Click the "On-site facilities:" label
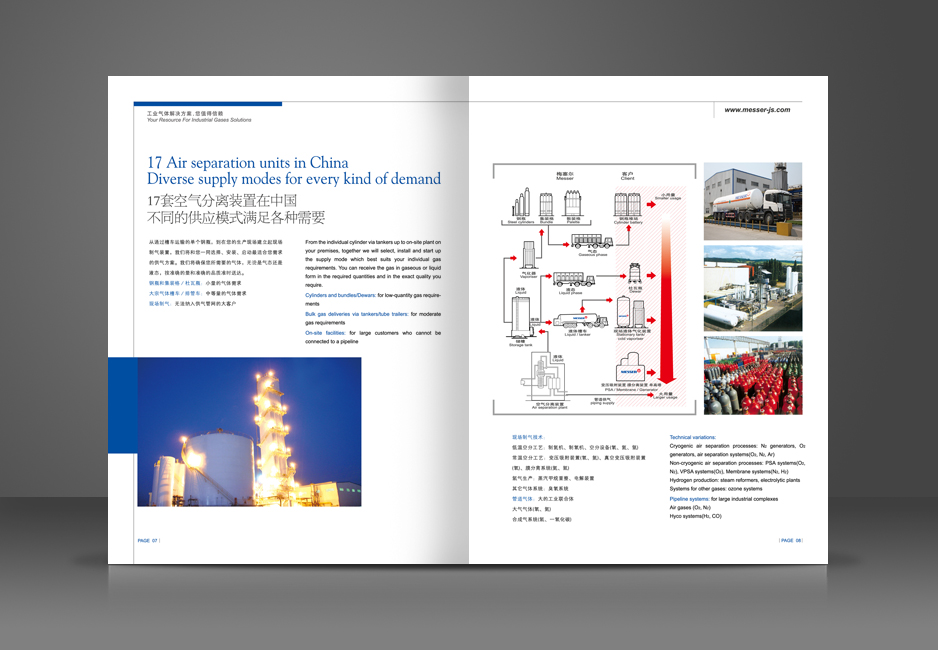The image size is (938, 650). coord(325,333)
